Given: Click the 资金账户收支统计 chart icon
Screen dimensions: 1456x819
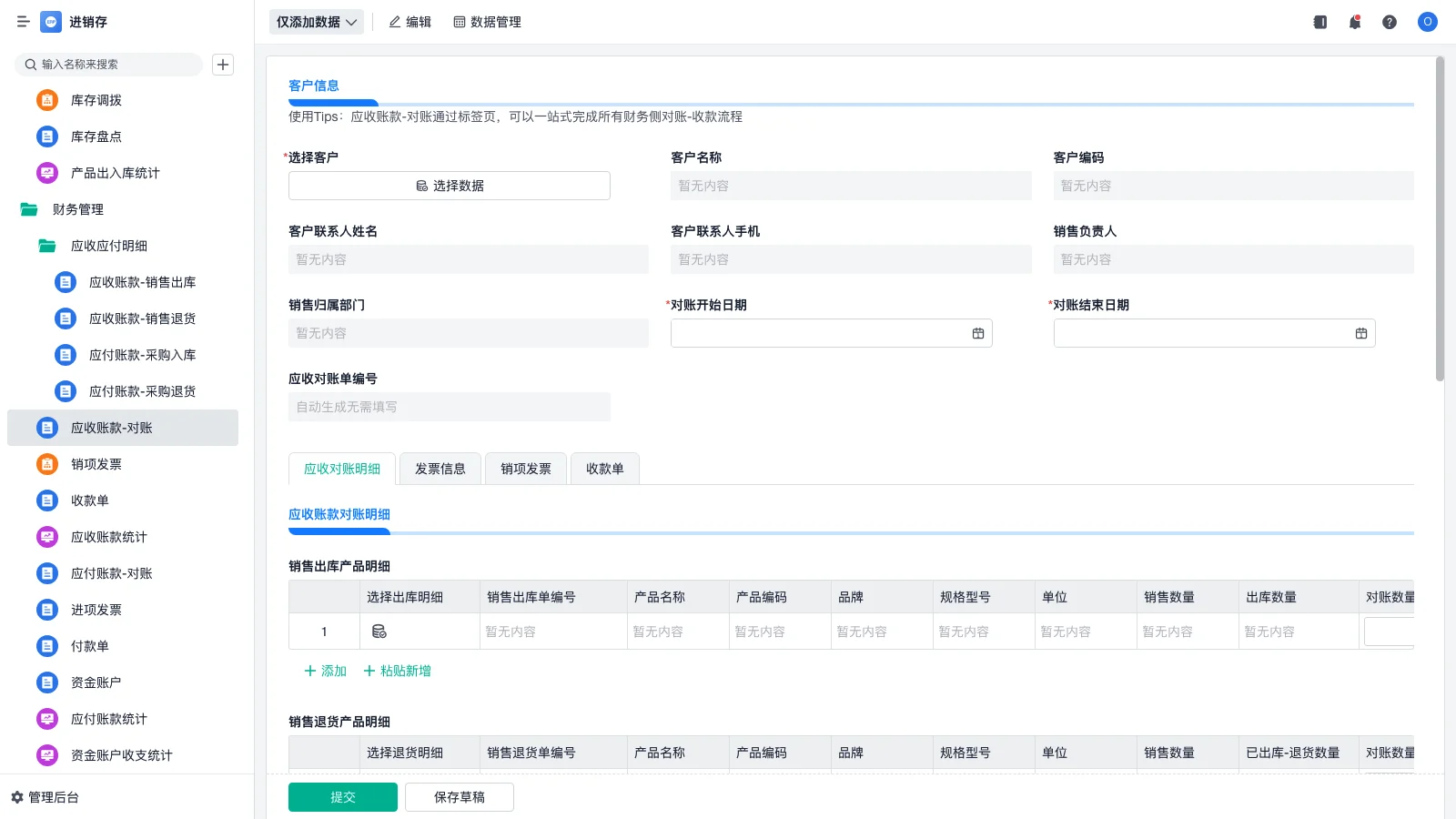Looking at the screenshot, I should [47, 755].
